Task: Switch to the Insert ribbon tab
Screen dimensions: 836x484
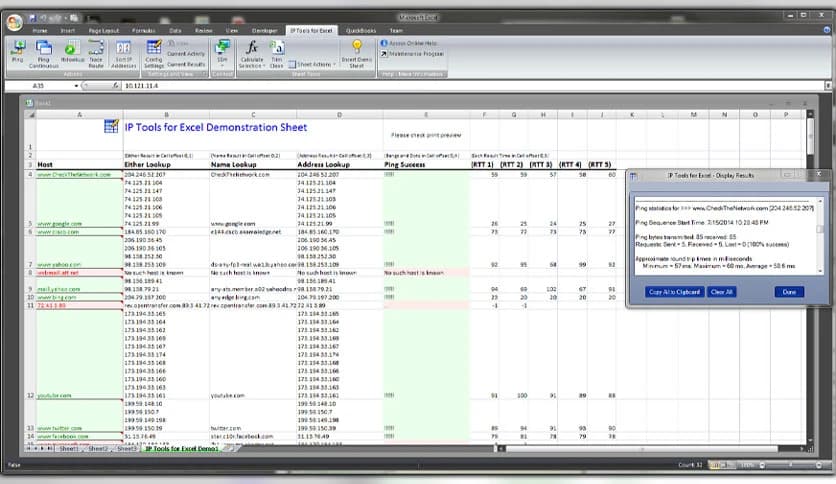Action: click(x=68, y=31)
